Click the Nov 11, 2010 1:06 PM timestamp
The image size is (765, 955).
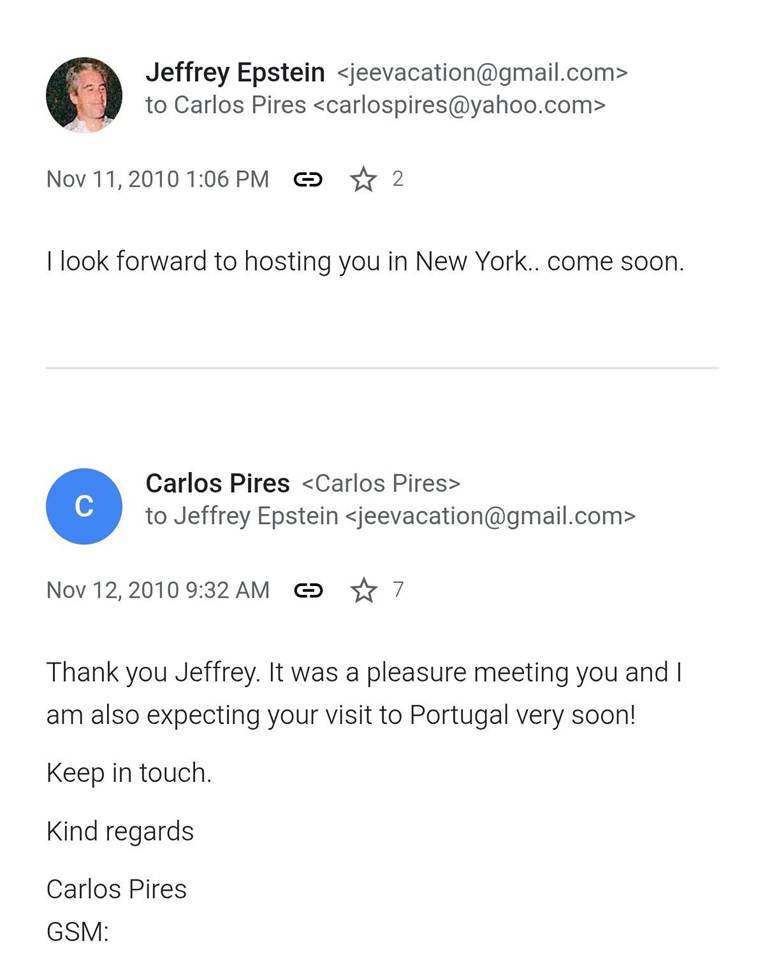coord(157,180)
